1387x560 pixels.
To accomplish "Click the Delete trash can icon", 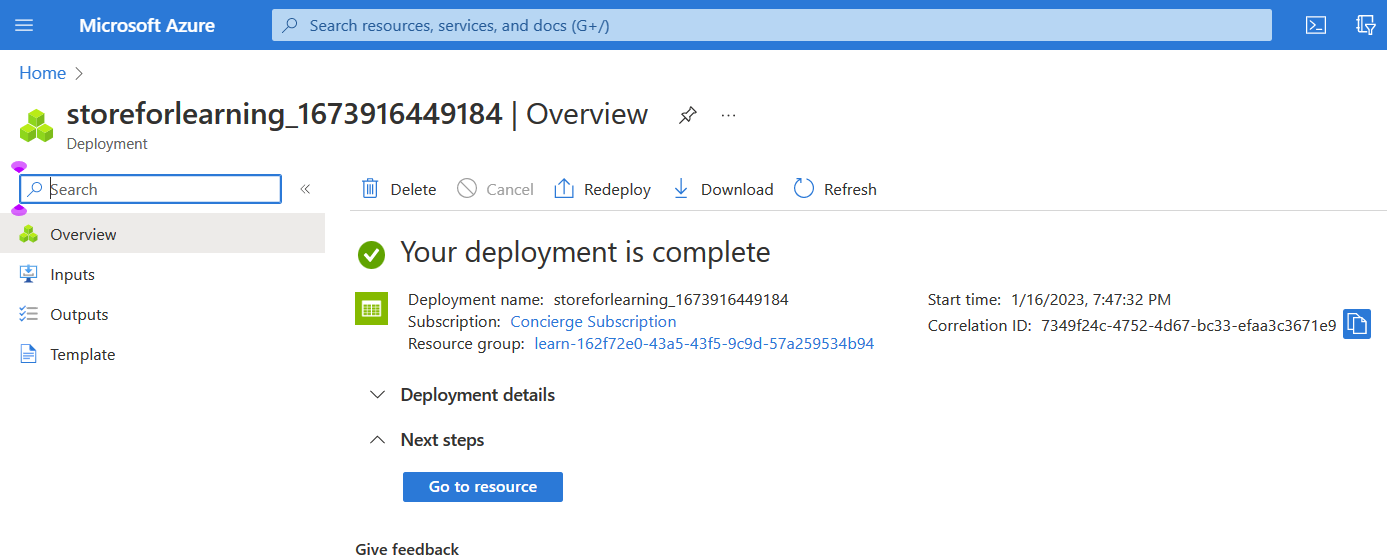I will (370, 189).
